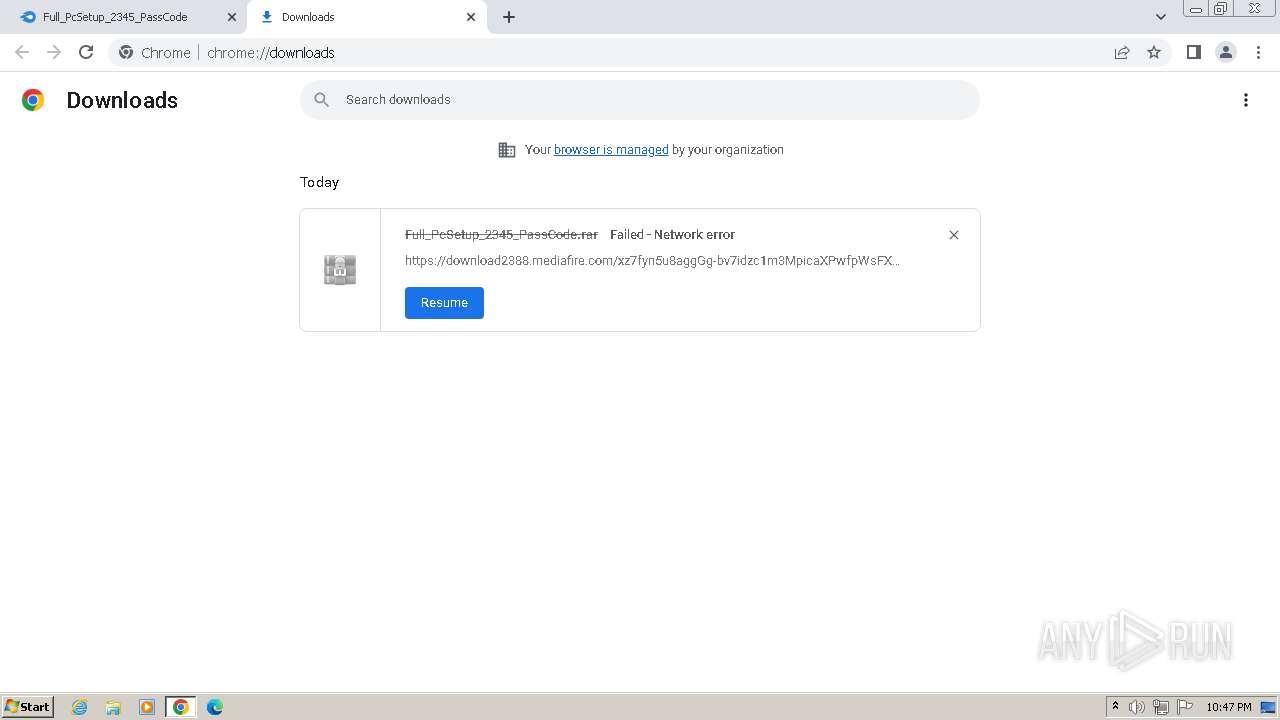This screenshot has width=1280, height=720.
Task: Expand the tab search dropdown arrow
Action: tap(1161, 17)
